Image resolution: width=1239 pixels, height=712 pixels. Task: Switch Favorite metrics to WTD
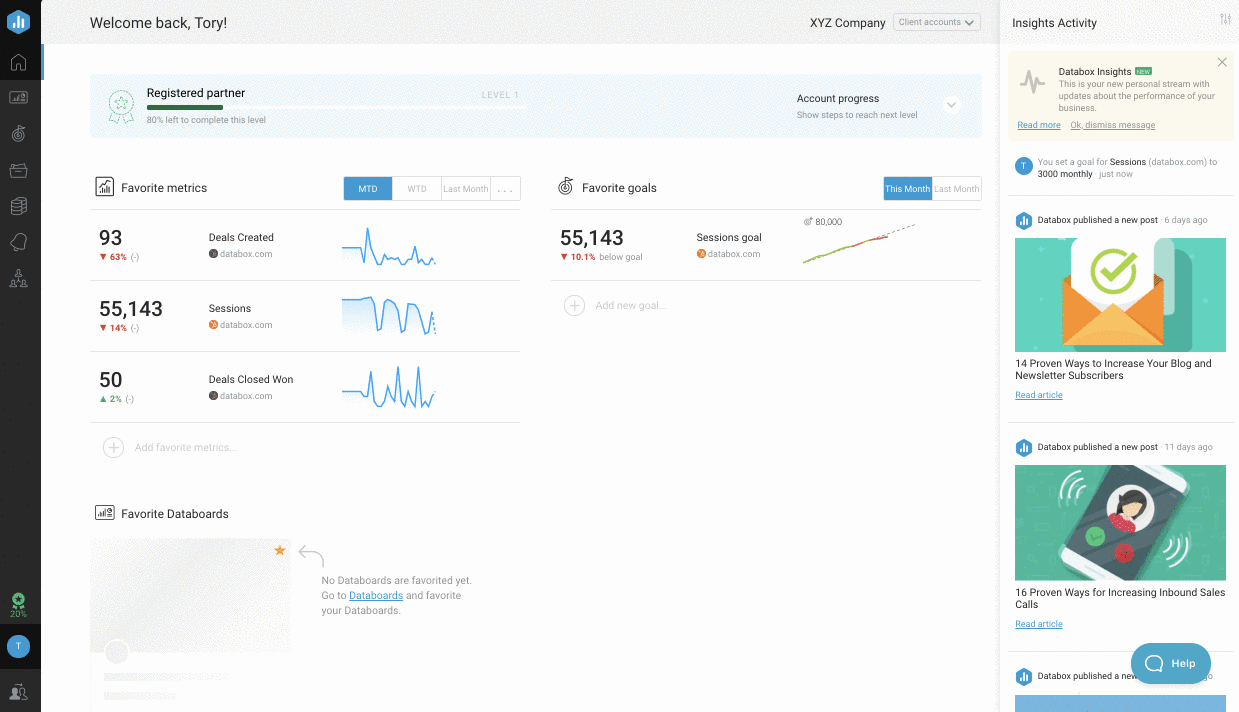pos(417,189)
